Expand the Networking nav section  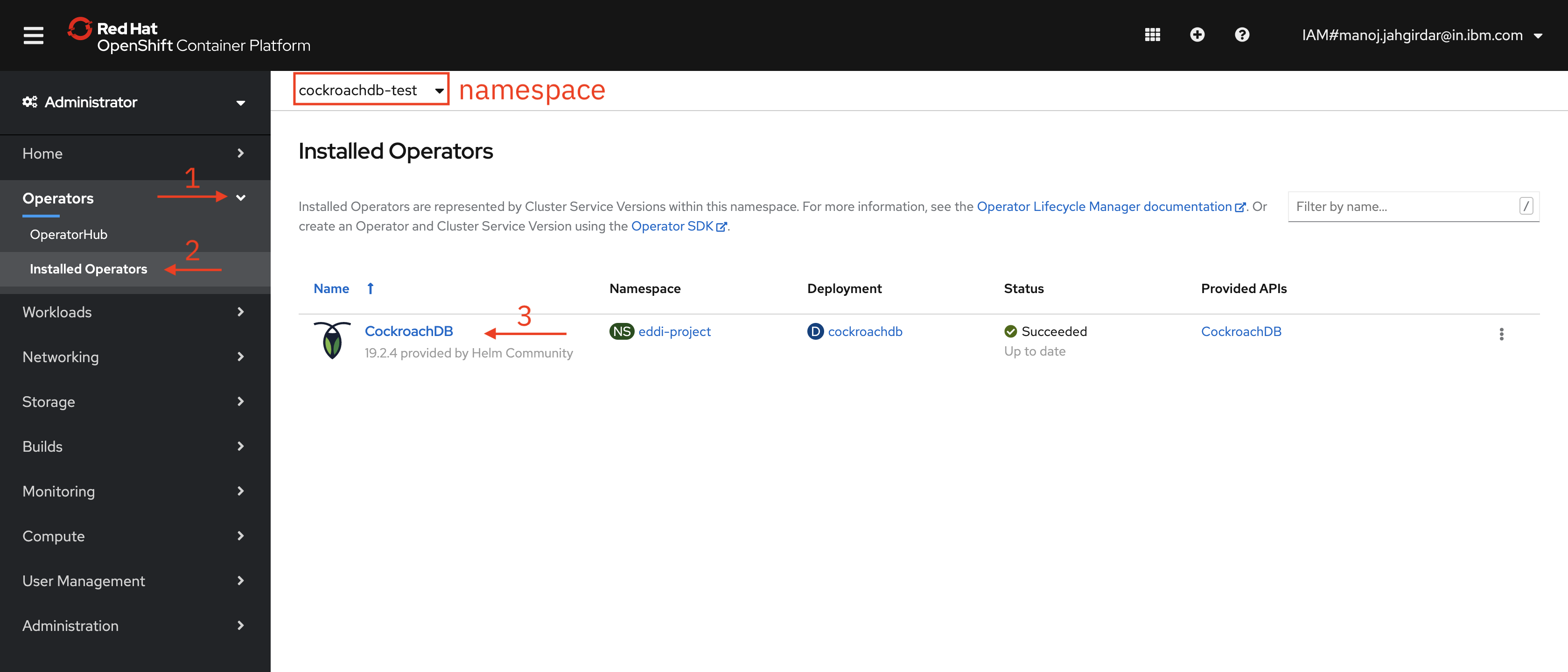coord(134,357)
